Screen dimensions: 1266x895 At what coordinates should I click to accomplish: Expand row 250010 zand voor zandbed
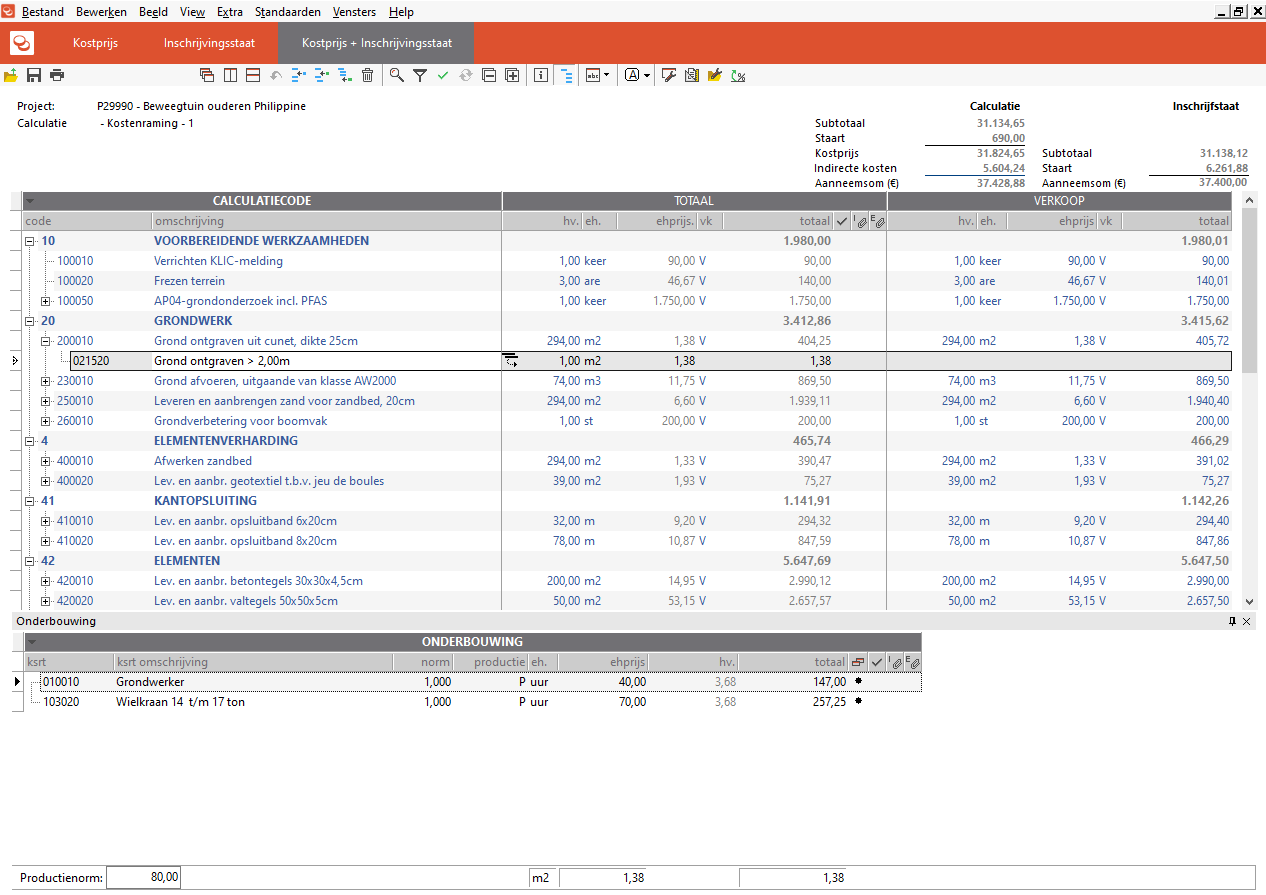pos(46,401)
